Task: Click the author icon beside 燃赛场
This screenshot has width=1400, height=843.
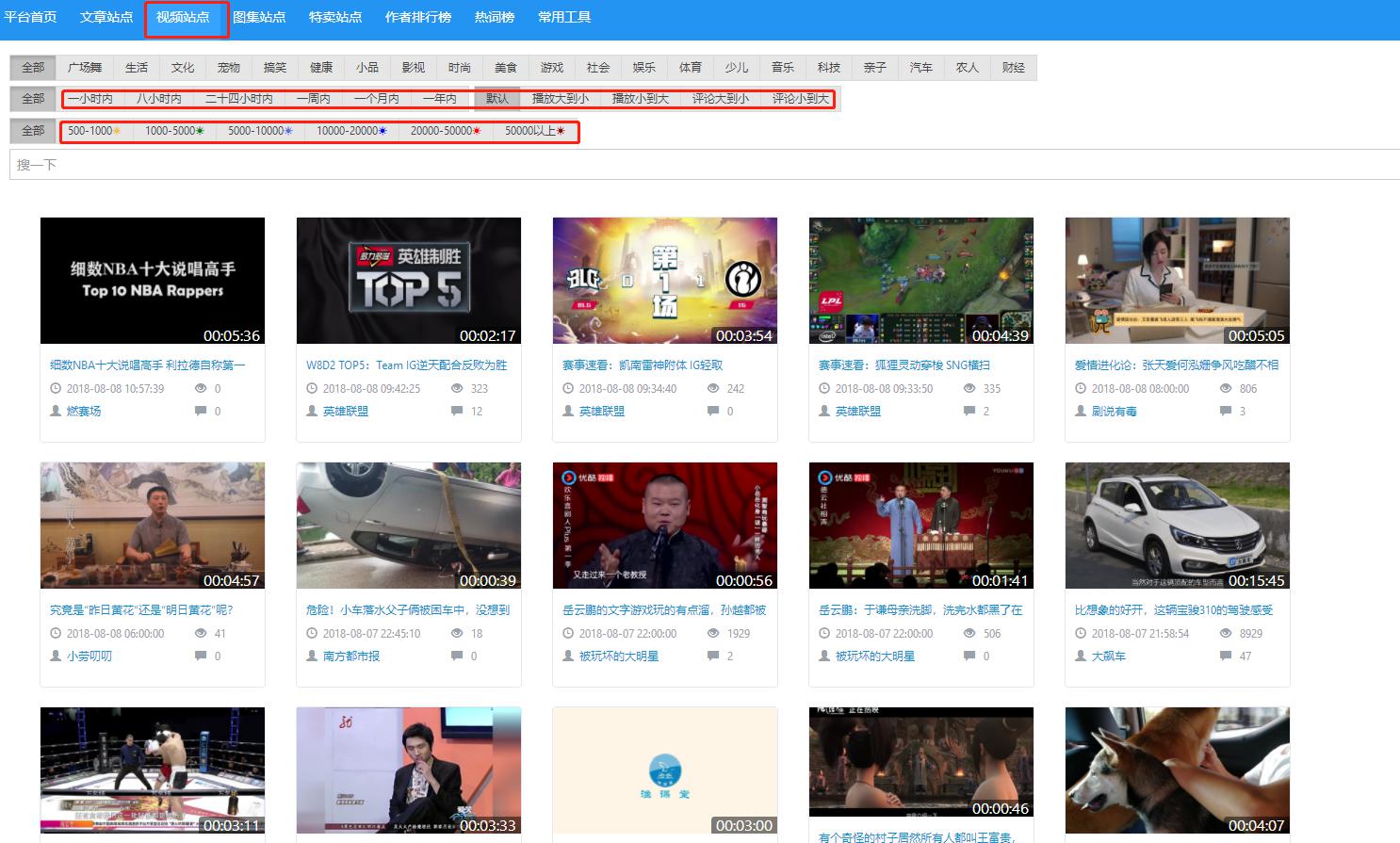Action: 56,412
